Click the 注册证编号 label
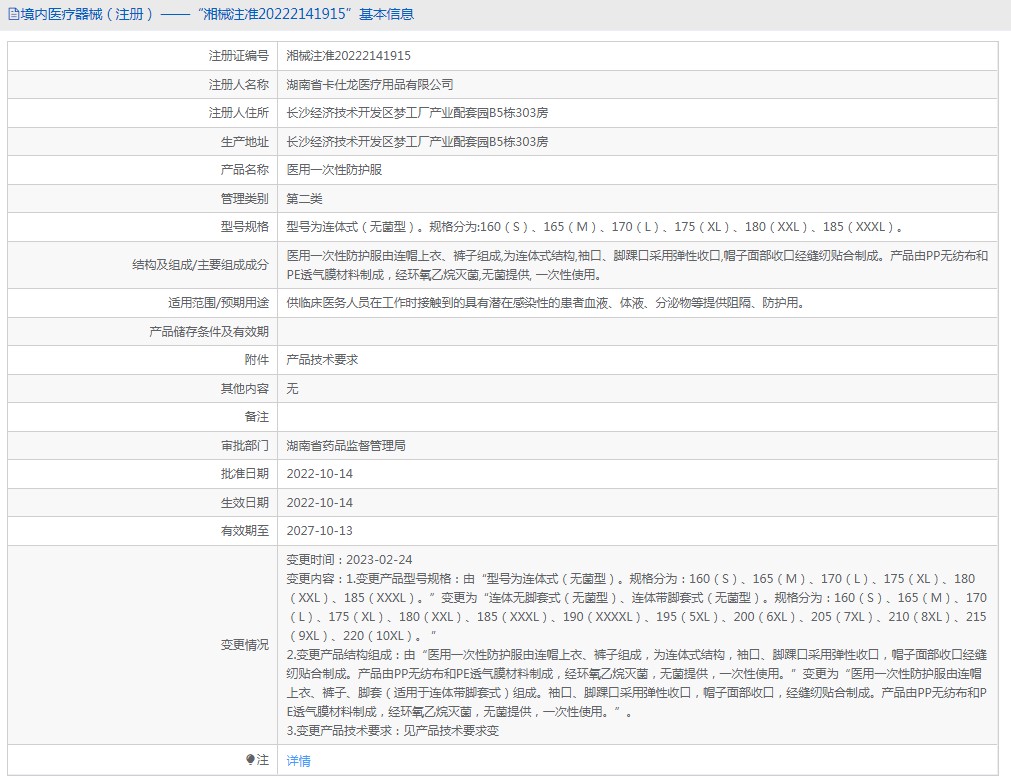The height and width of the screenshot is (781, 1011). (239, 55)
